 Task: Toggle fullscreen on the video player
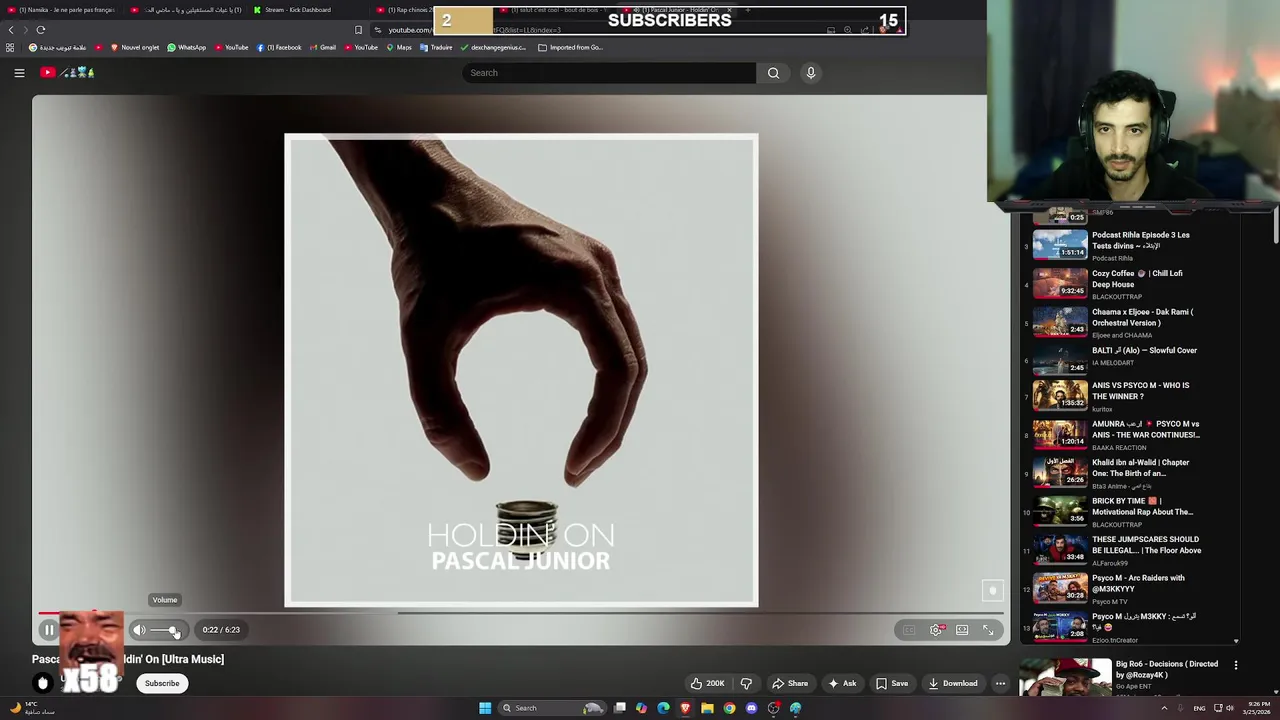coord(988,630)
